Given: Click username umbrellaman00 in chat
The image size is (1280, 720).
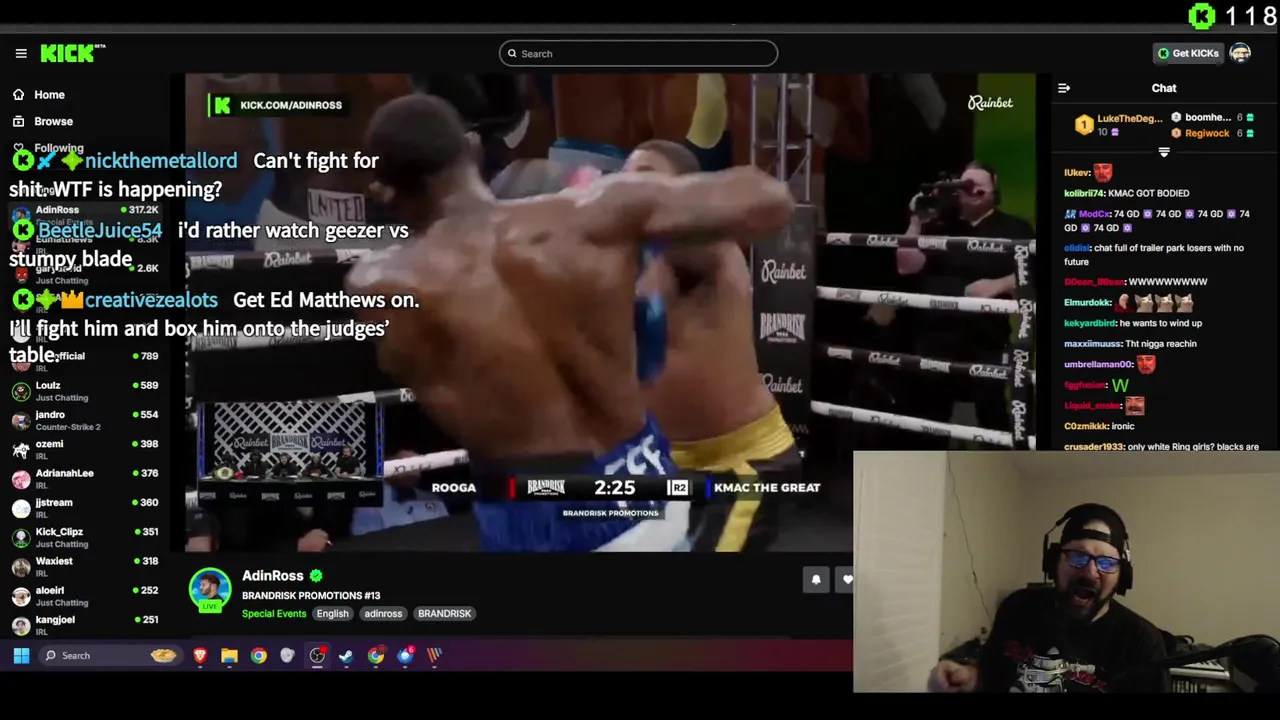Looking at the screenshot, I should click(1098, 365).
